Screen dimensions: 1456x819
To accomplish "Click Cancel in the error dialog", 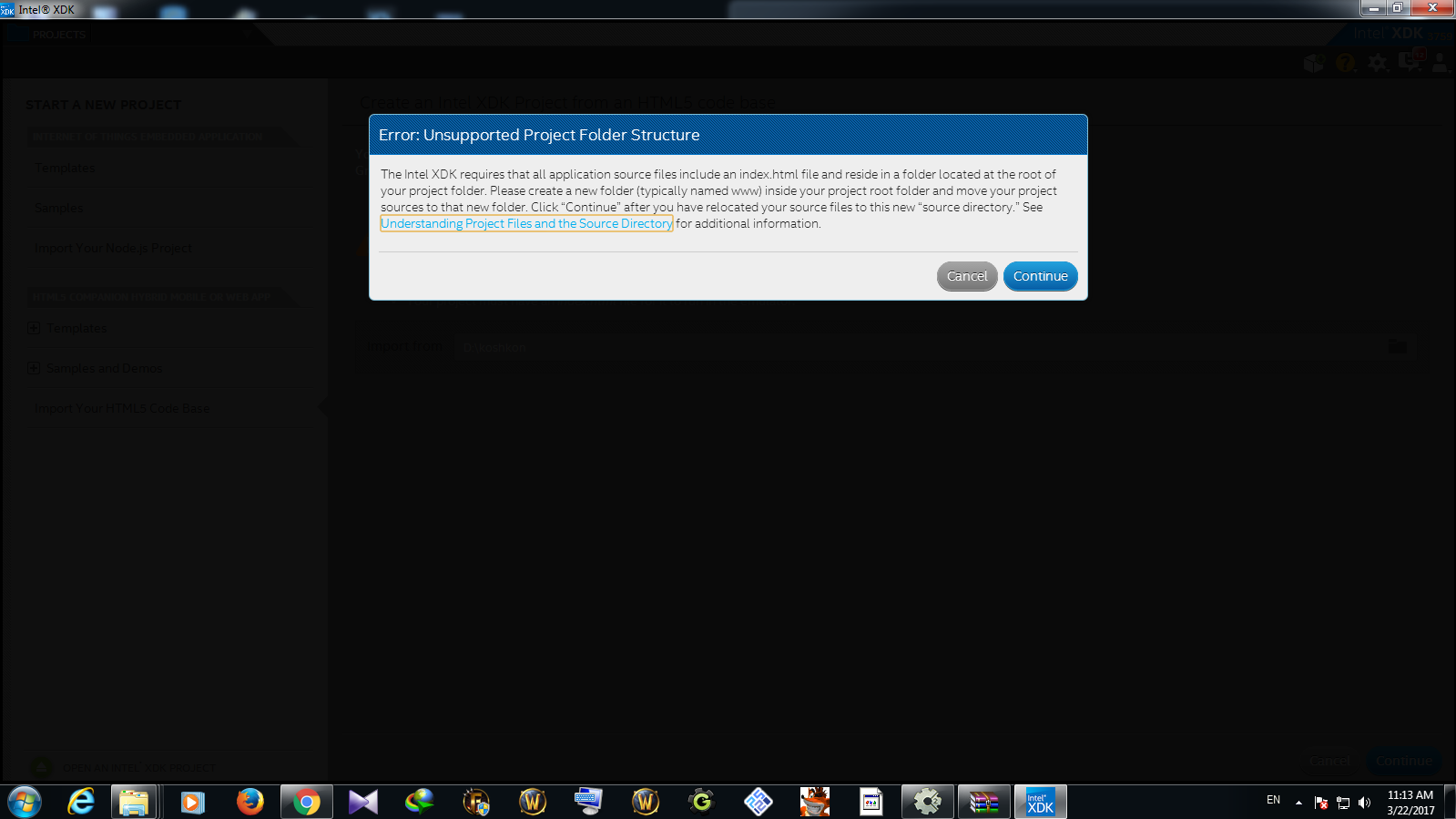I will pyautogui.click(x=967, y=276).
